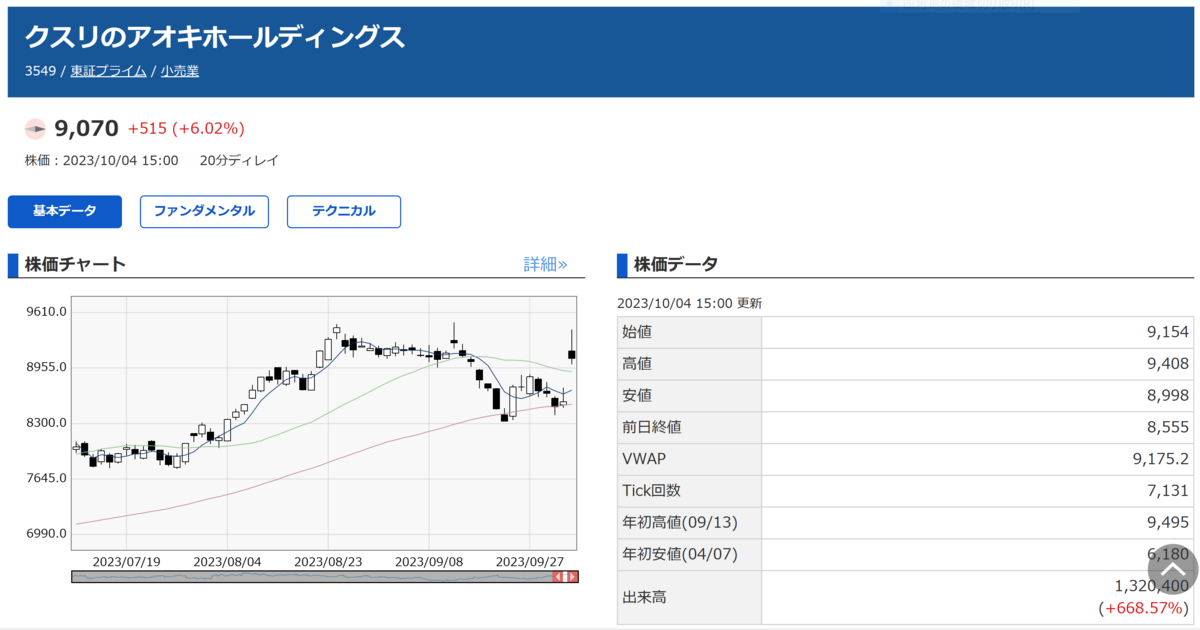
Task: Click the 前日終値 row label
Action: pos(652,427)
